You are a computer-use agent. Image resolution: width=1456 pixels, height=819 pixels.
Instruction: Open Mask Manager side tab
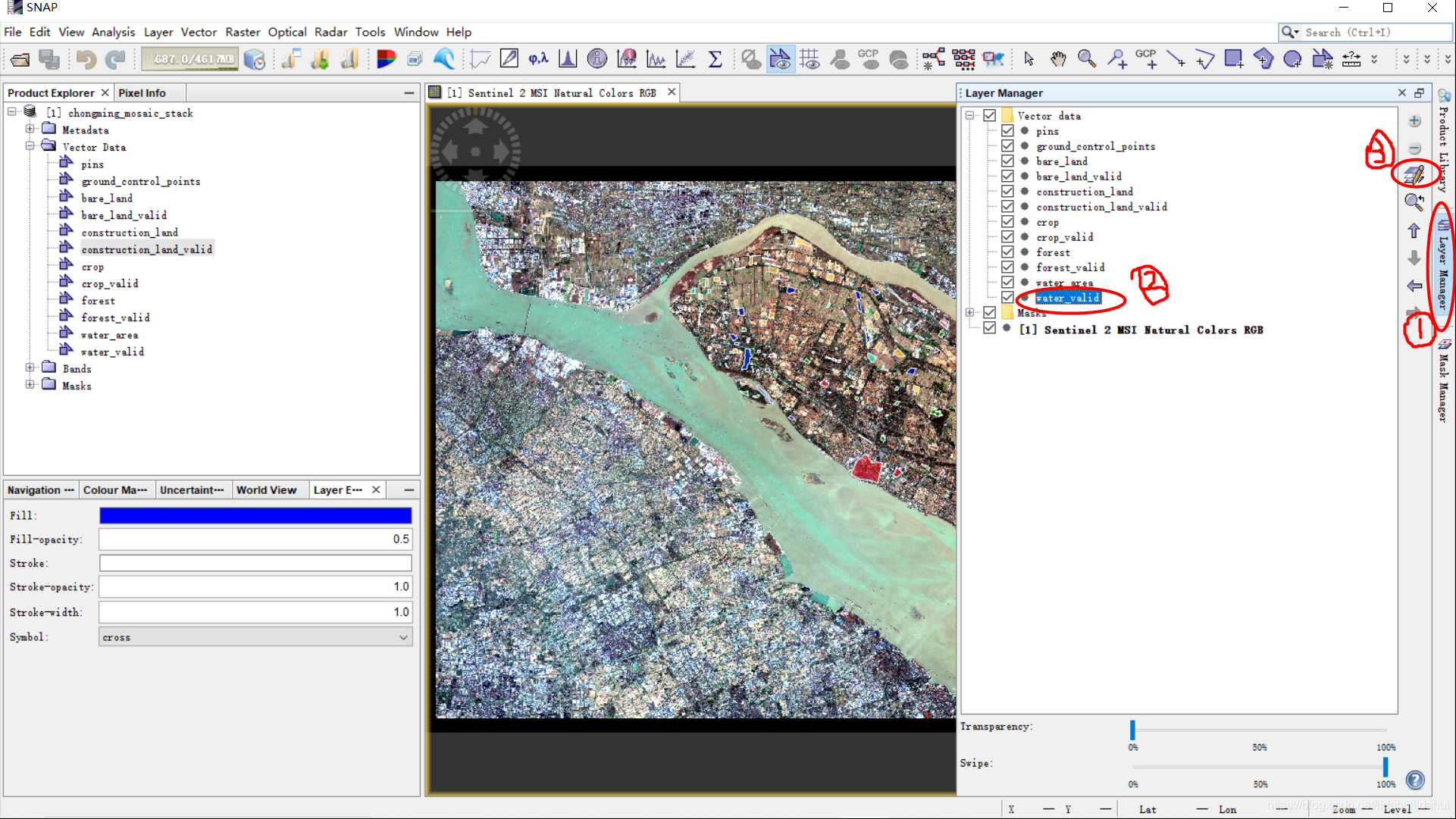tap(1443, 381)
